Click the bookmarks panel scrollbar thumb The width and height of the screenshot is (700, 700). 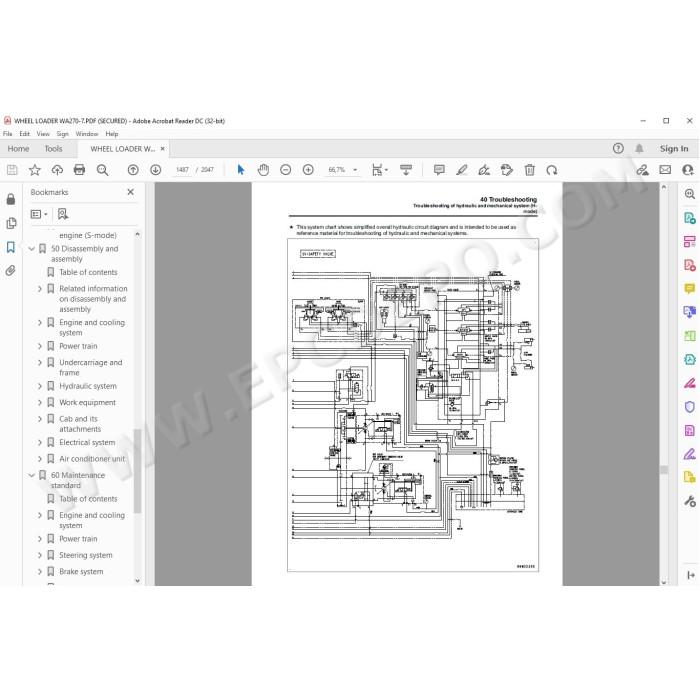pyautogui.click(x=138, y=471)
